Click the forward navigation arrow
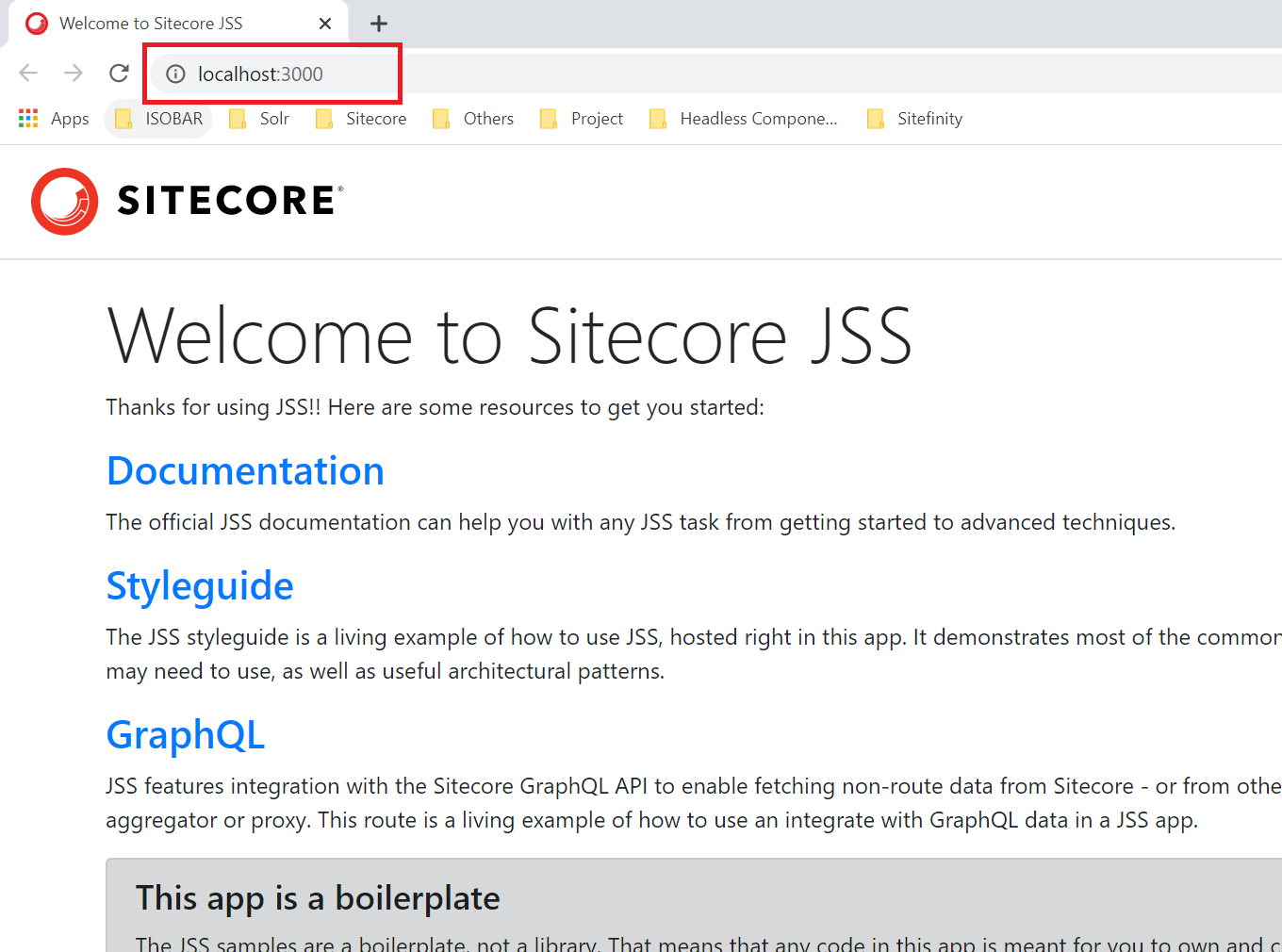This screenshot has height=952, width=1282. 74,73
